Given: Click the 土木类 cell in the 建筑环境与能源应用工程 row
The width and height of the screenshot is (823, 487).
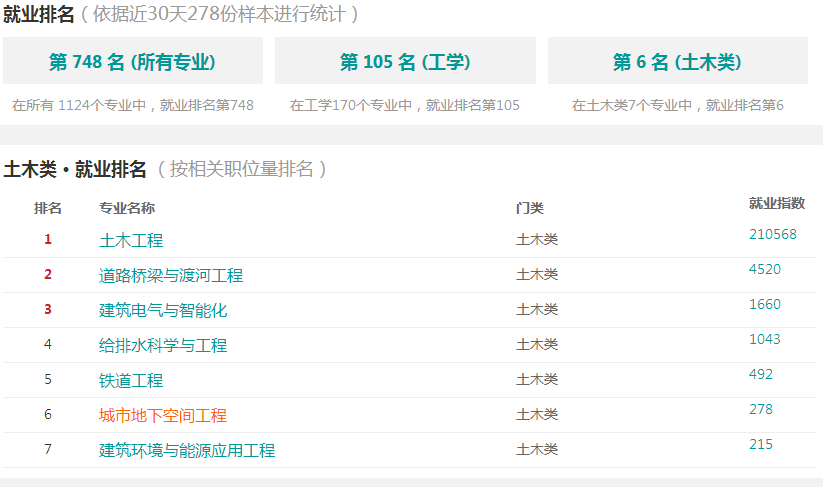Looking at the screenshot, I should pos(537,449).
